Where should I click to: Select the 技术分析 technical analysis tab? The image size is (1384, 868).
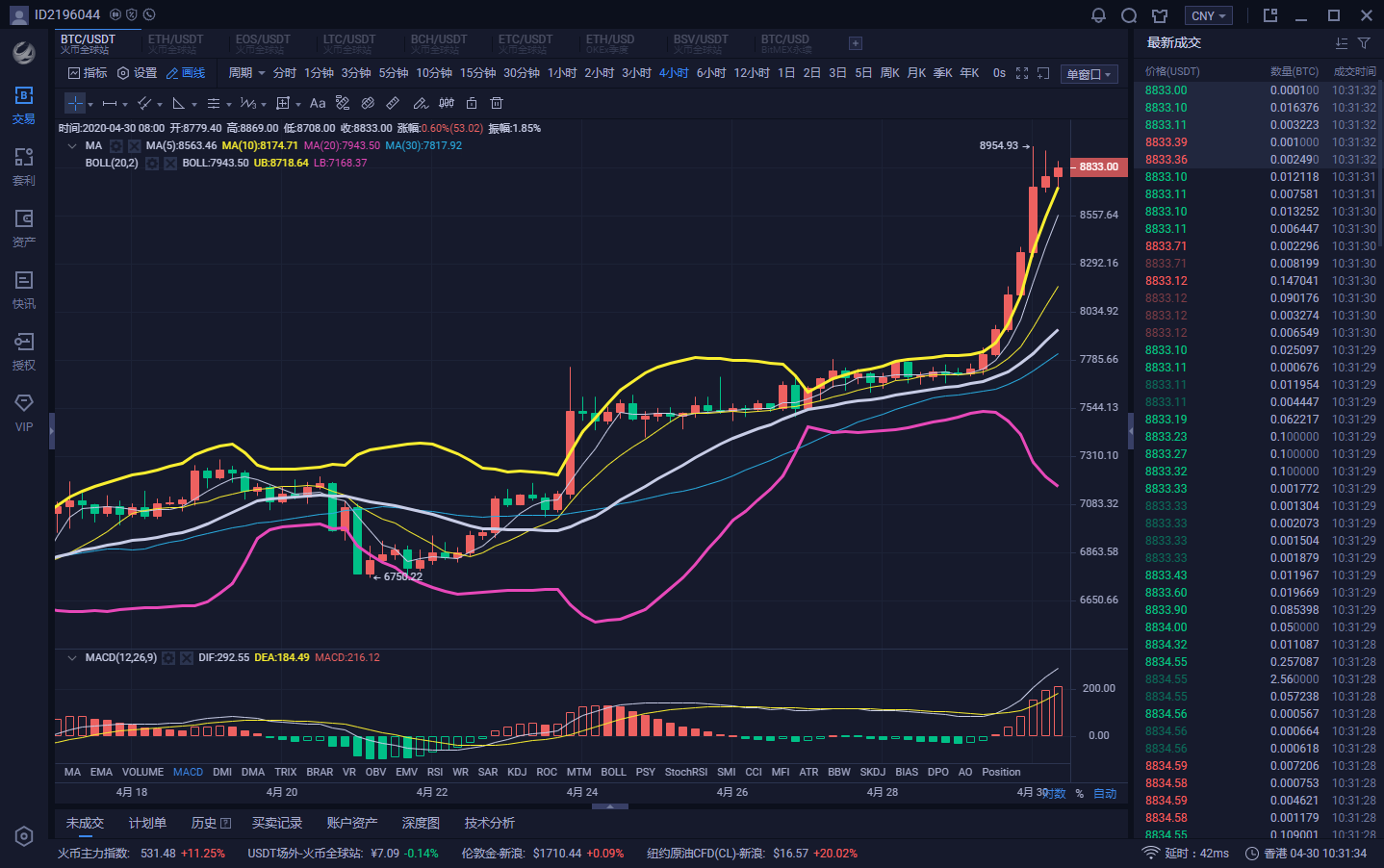click(x=490, y=824)
